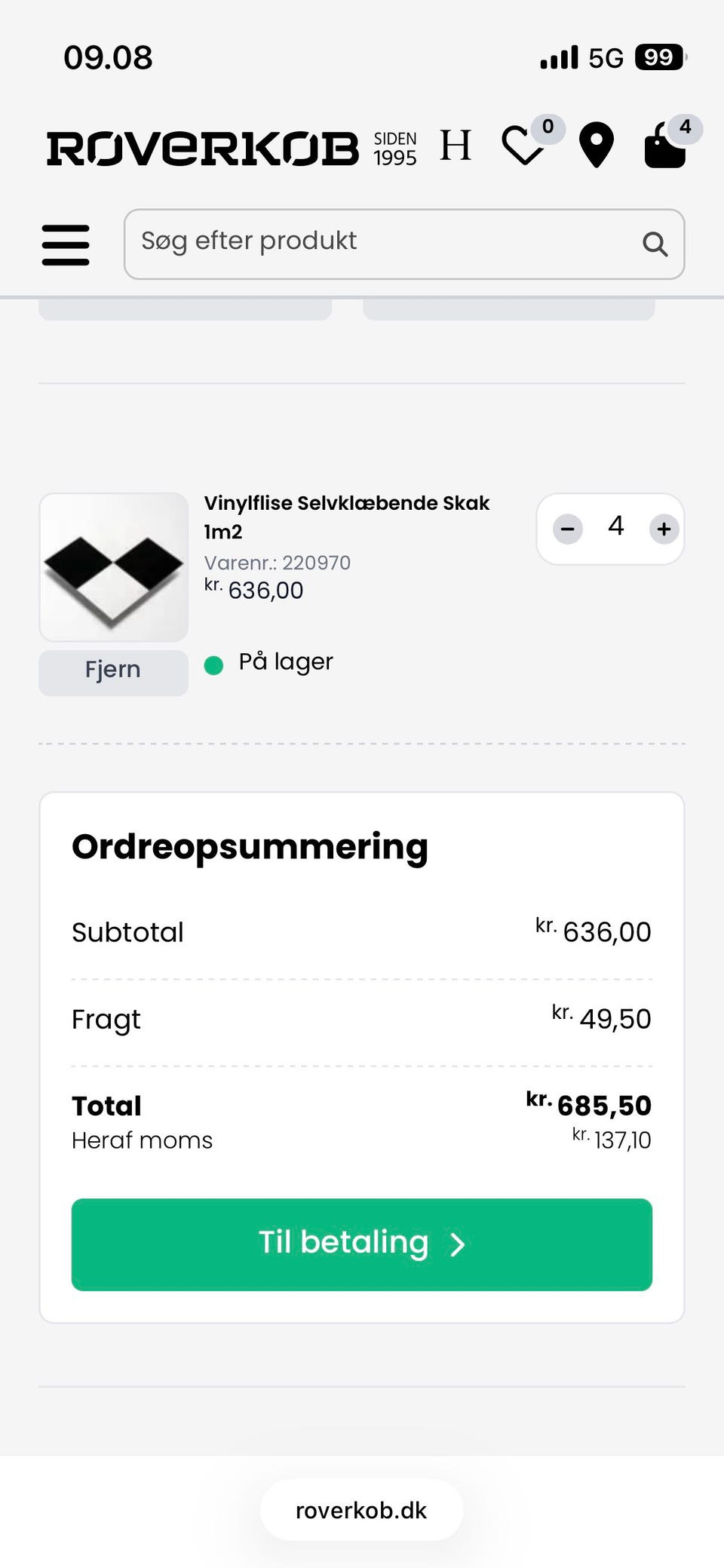Open the shopping bag cart

click(x=665, y=146)
